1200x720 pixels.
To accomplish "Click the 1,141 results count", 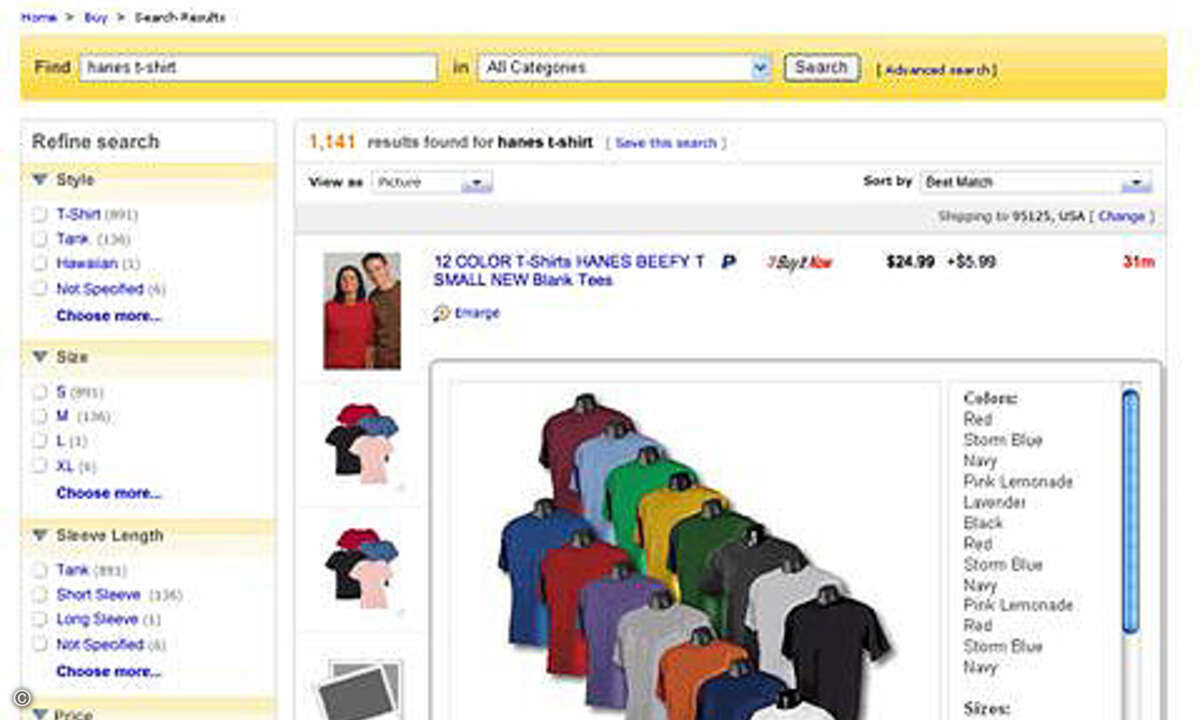I will tap(332, 142).
